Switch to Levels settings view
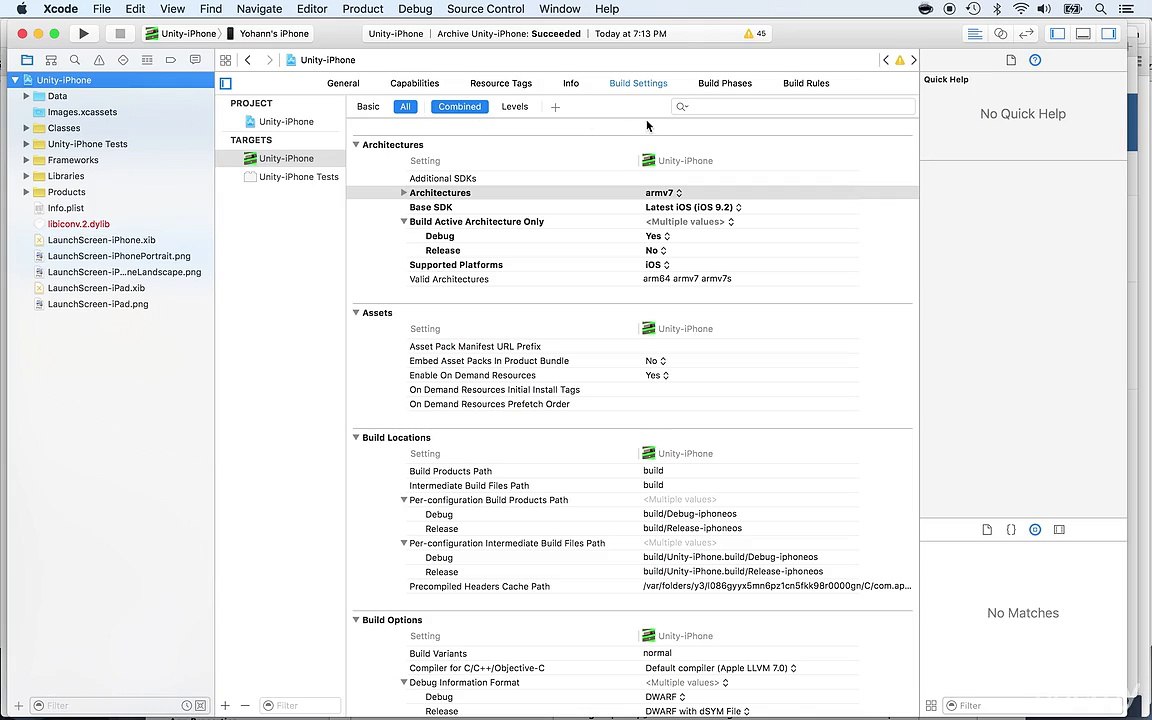The image size is (1152, 720). 514,107
